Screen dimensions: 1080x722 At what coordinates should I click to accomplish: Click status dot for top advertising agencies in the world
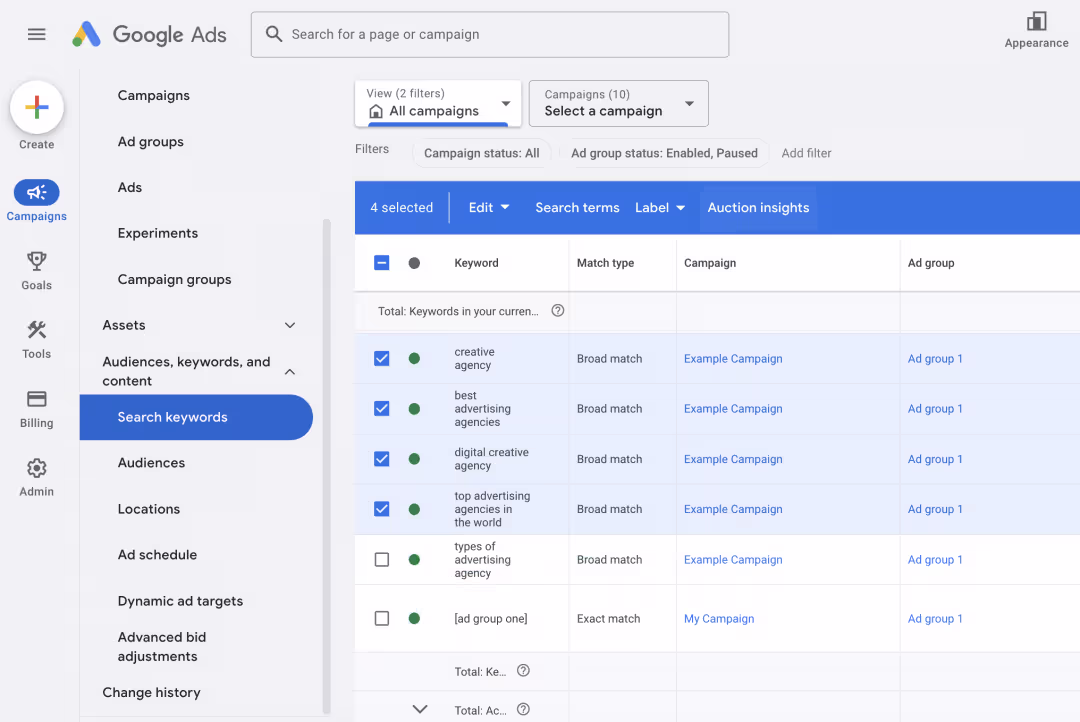pos(414,509)
